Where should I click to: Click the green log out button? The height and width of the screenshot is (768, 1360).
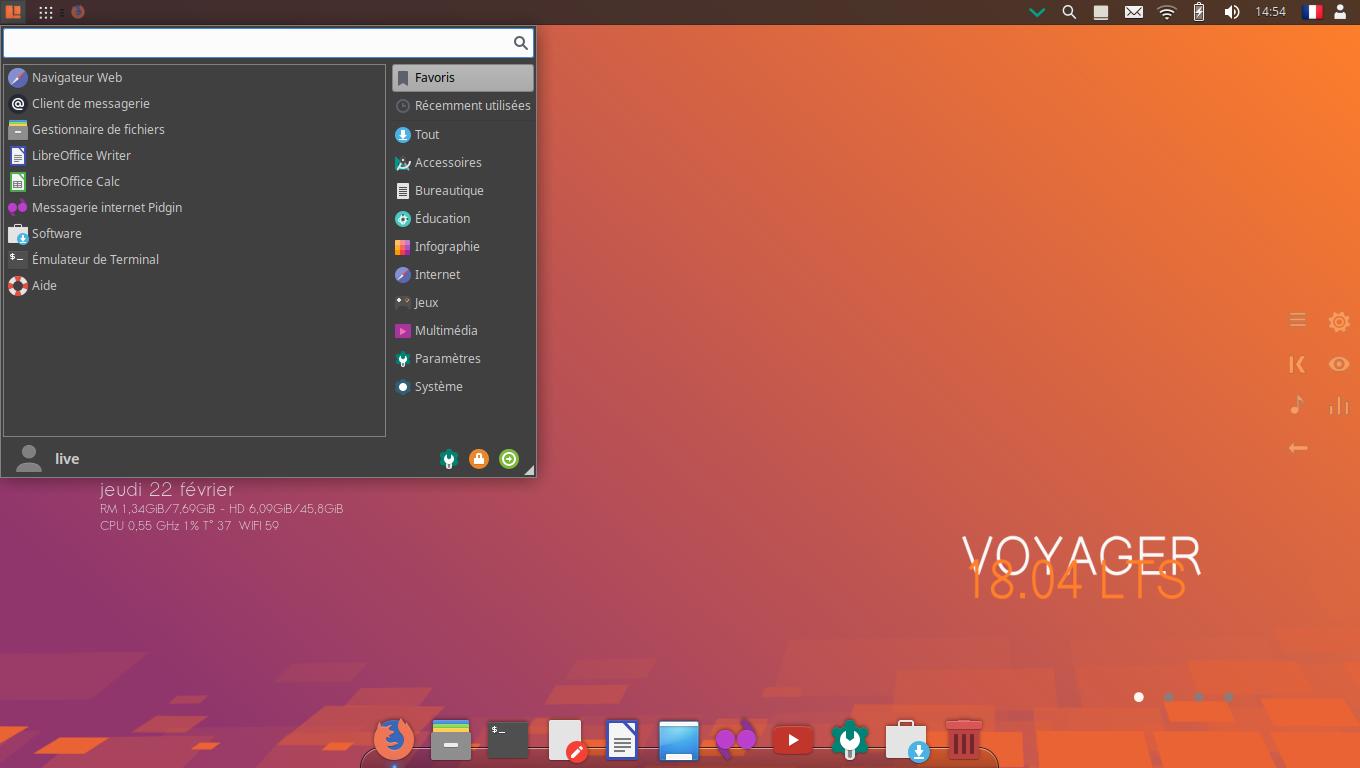(509, 459)
